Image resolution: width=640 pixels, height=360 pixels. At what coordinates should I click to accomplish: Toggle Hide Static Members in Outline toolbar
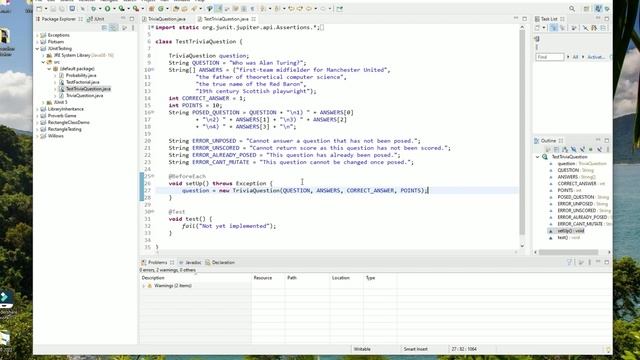click(x=582, y=149)
